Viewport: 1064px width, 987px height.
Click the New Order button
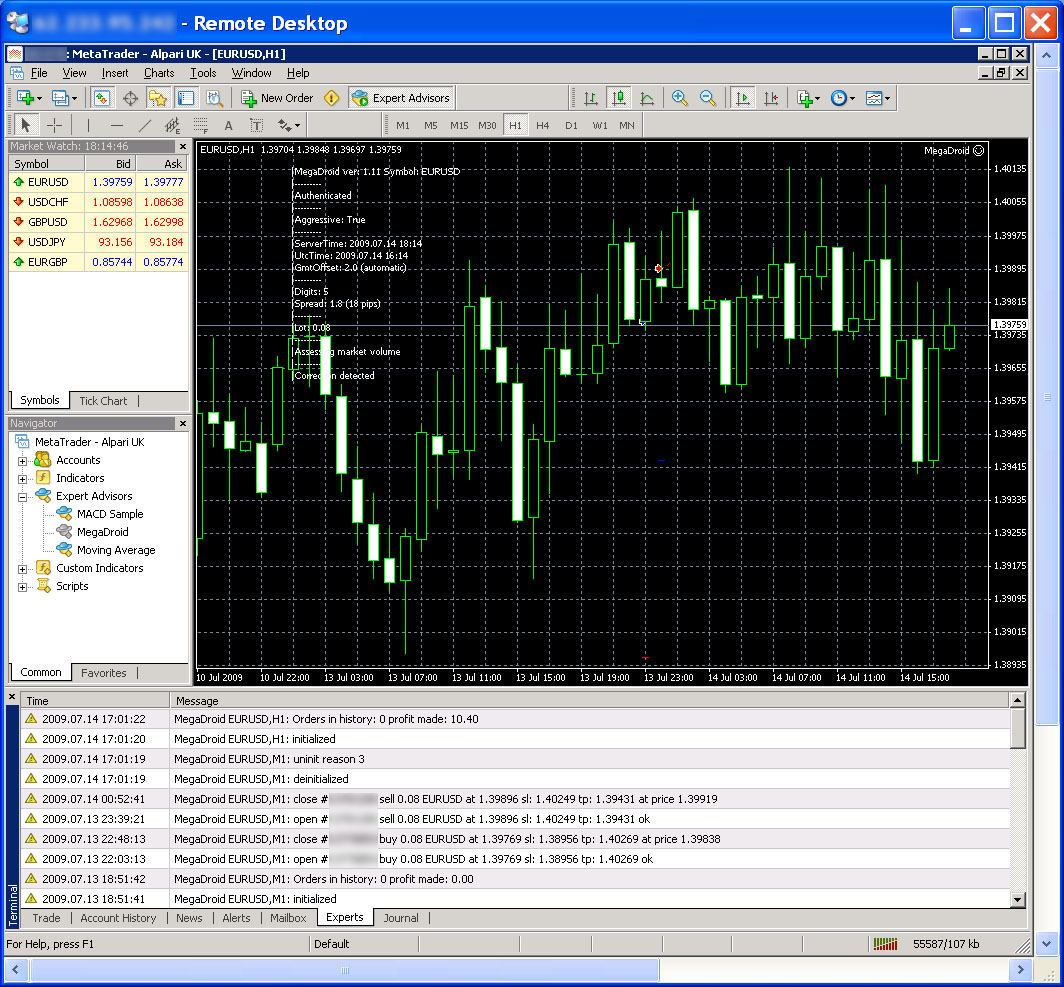point(278,98)
